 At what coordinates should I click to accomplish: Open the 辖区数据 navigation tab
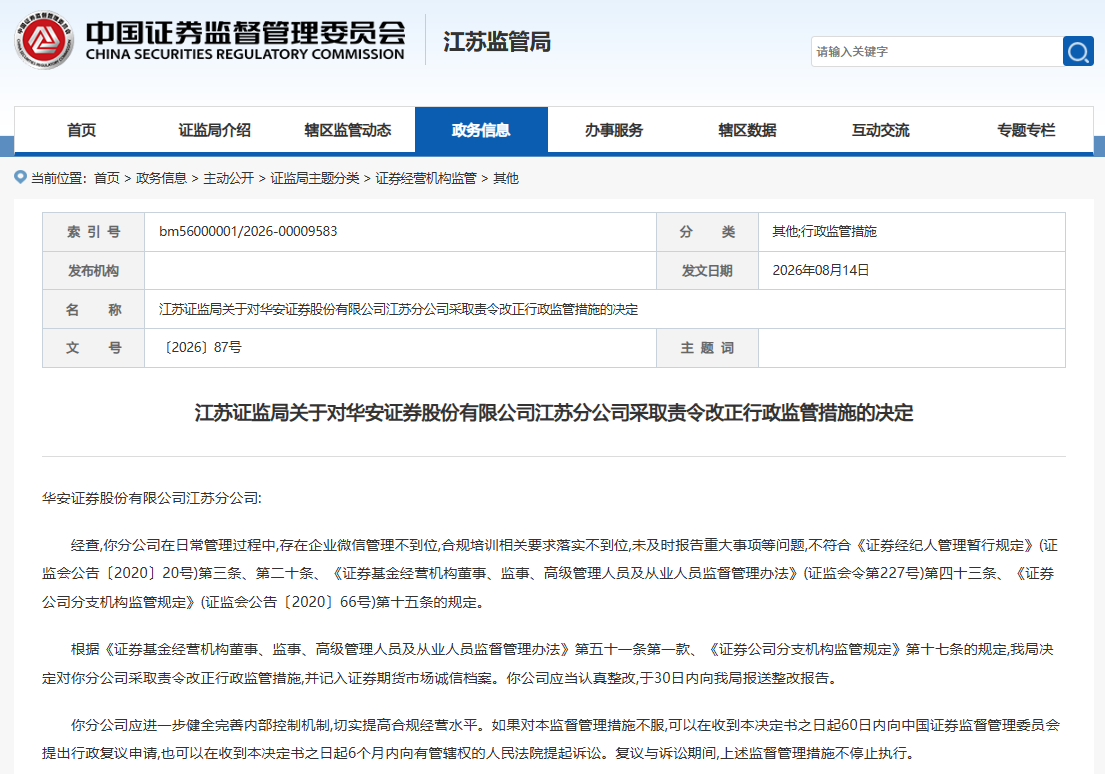click(747, 130)
